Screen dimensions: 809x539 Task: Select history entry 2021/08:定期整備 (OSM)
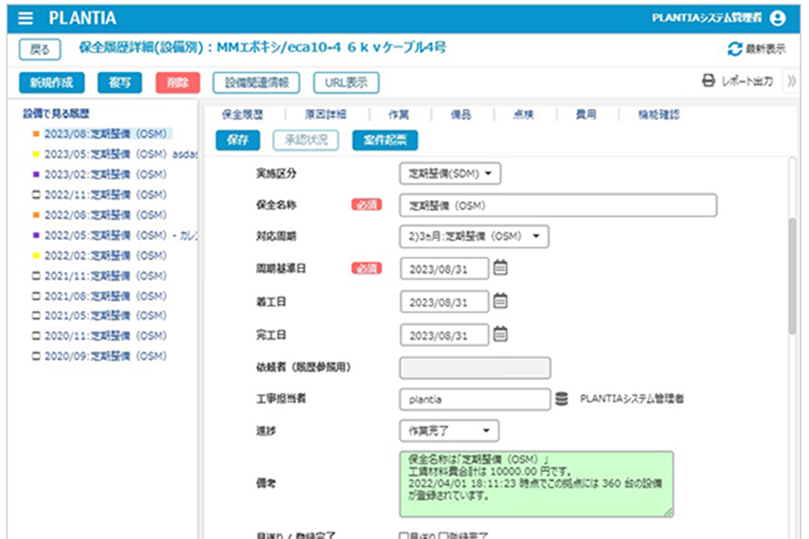[x=106, y=296]
